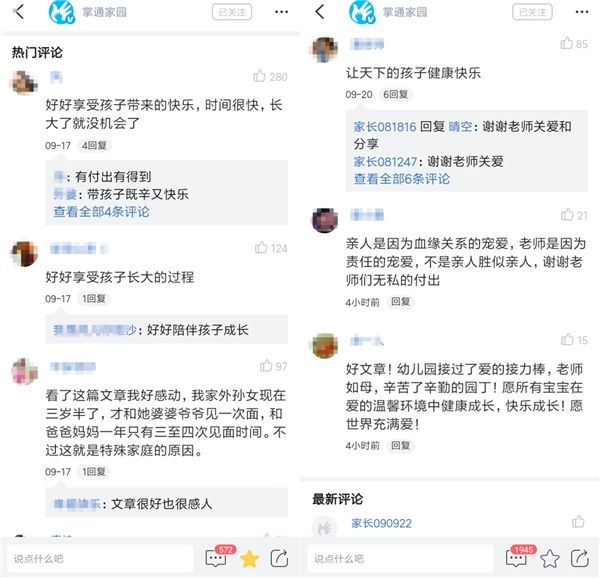Tap 回复 under the 21-like comment
Screen dimensions: 600x578
click(x=401, y=301)
